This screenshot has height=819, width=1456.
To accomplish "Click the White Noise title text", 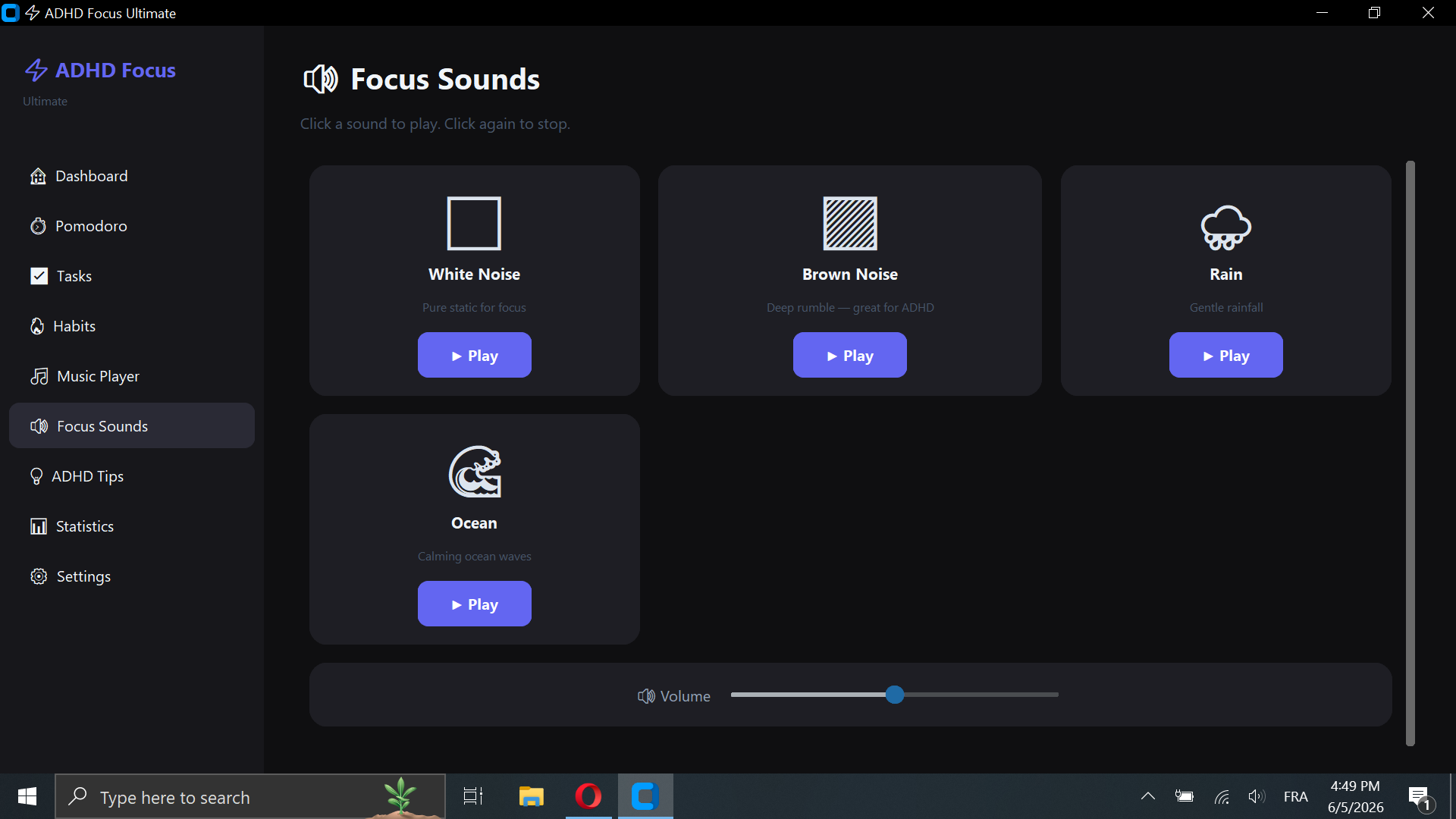I will (x=475, y=275).
